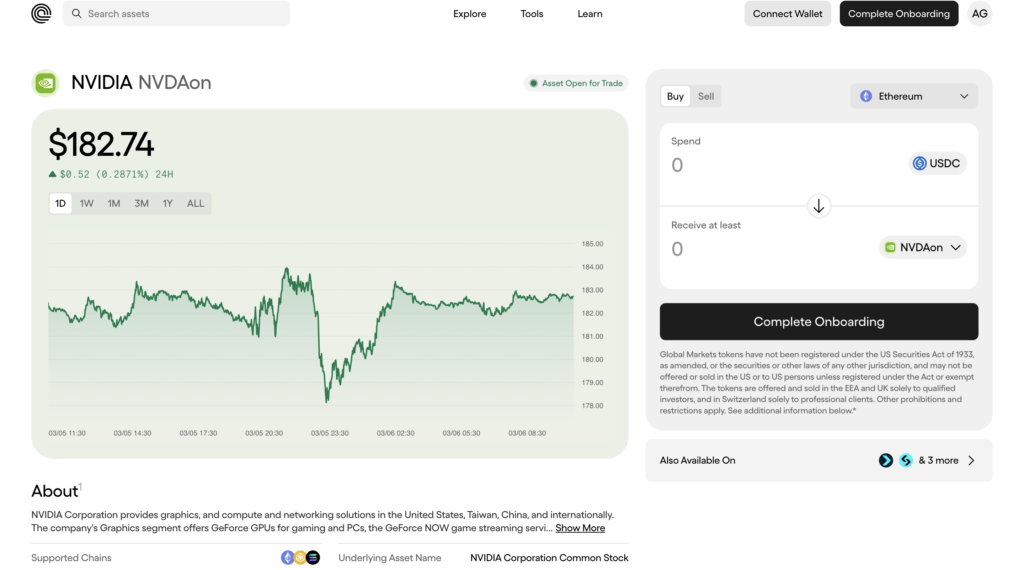Viewport: 1024px width, 570px height.
Task: Click the Spend amount input field
Action: tap(780, 165)
